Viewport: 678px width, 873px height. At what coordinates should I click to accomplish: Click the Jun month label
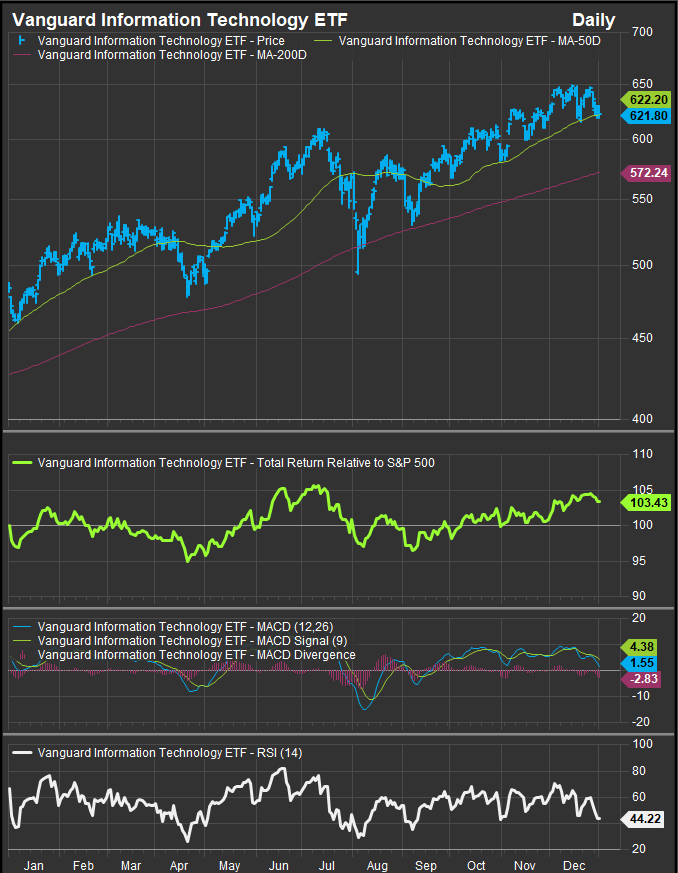tap(278, 865)
